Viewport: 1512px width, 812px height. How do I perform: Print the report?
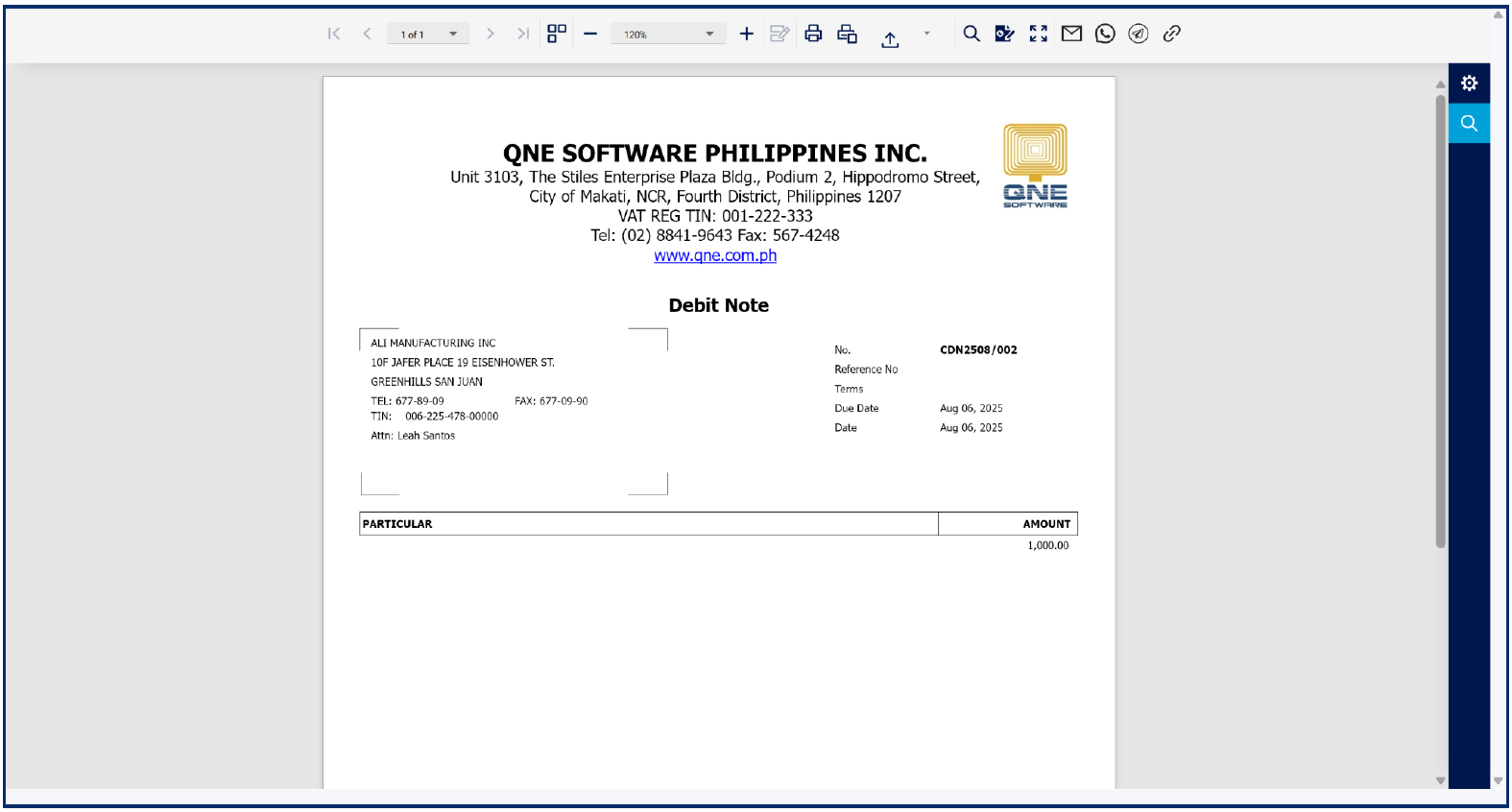[x=813, y=34]
